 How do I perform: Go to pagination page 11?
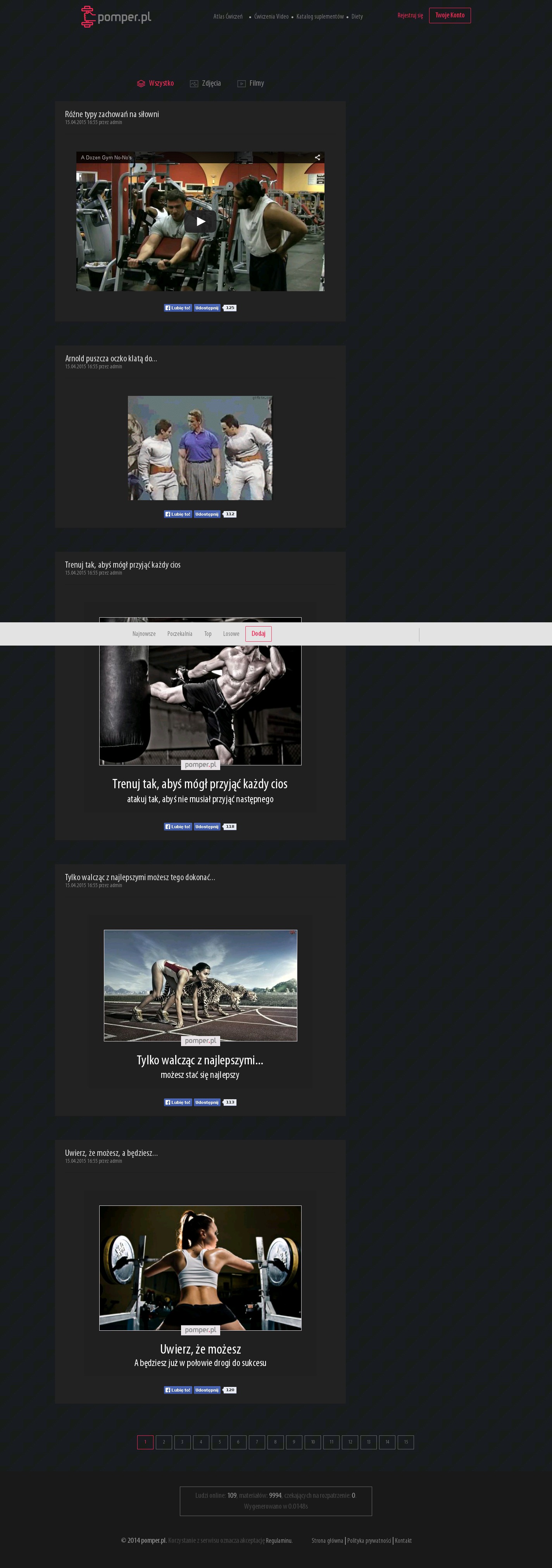tap(331, 1442)
